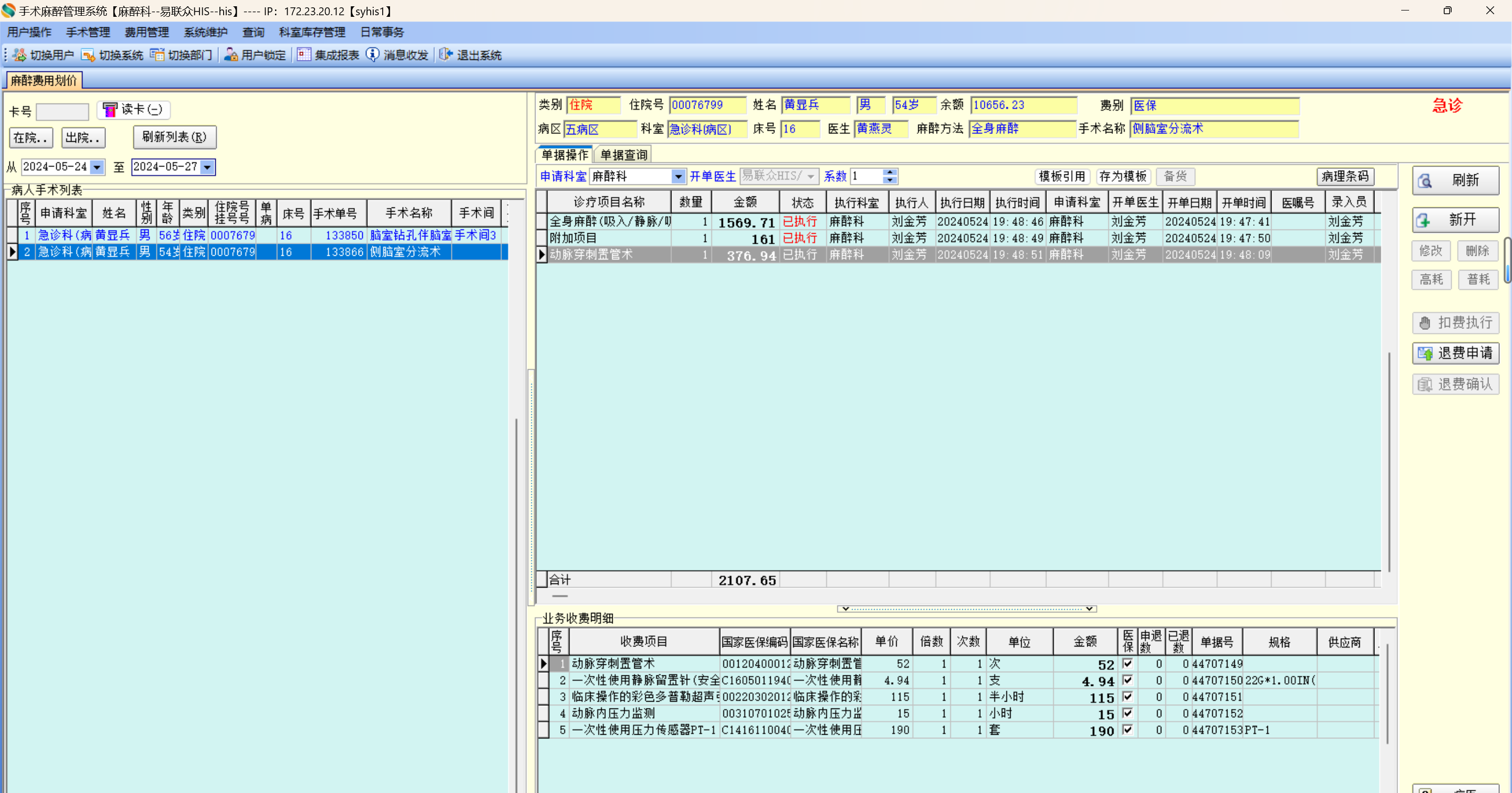Click the 读卡 card reader button
The height and width of the screenshot is (793, 1512).
click(x=134, y=110)
